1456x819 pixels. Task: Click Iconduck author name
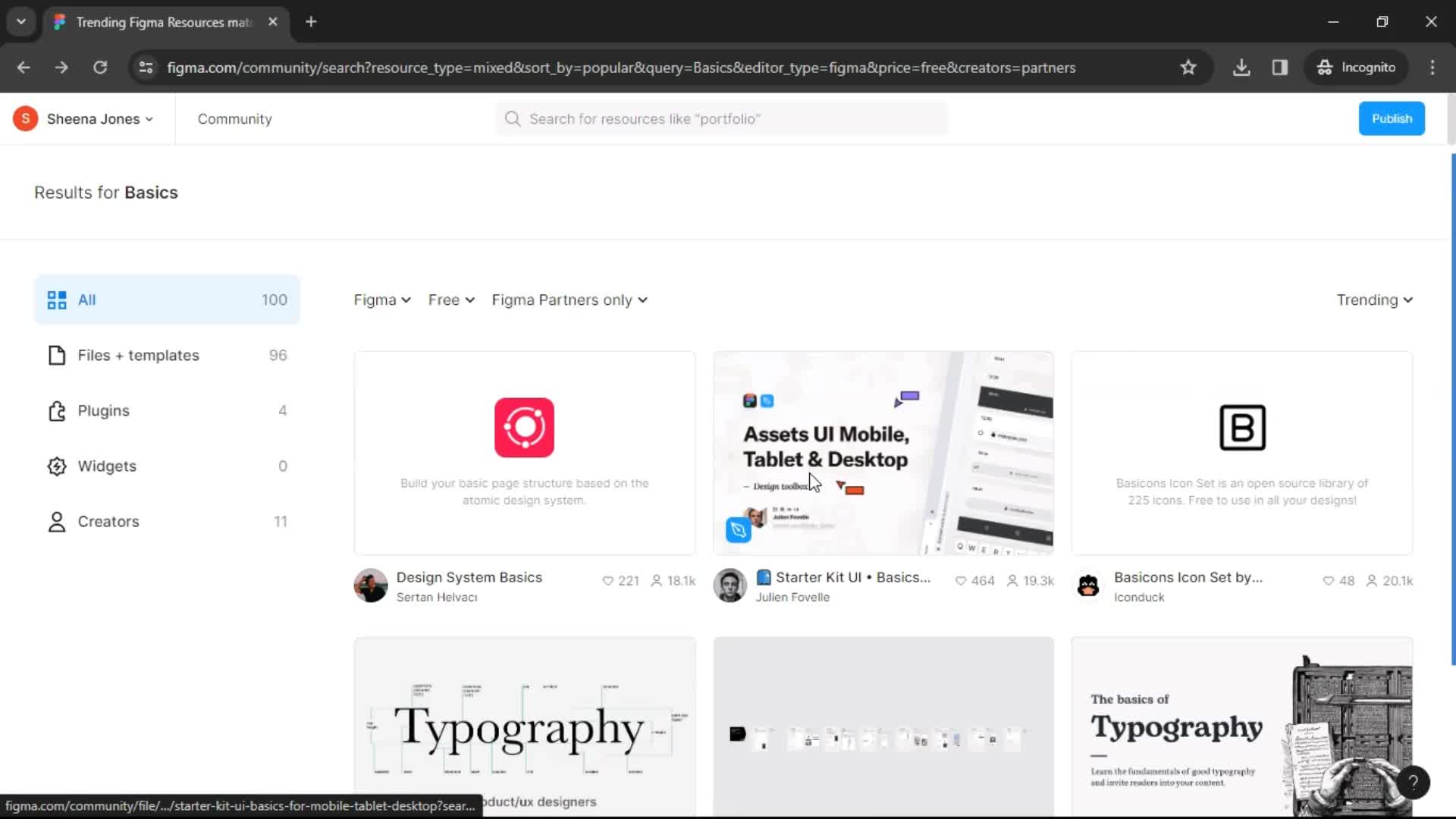pos(1139,598)
